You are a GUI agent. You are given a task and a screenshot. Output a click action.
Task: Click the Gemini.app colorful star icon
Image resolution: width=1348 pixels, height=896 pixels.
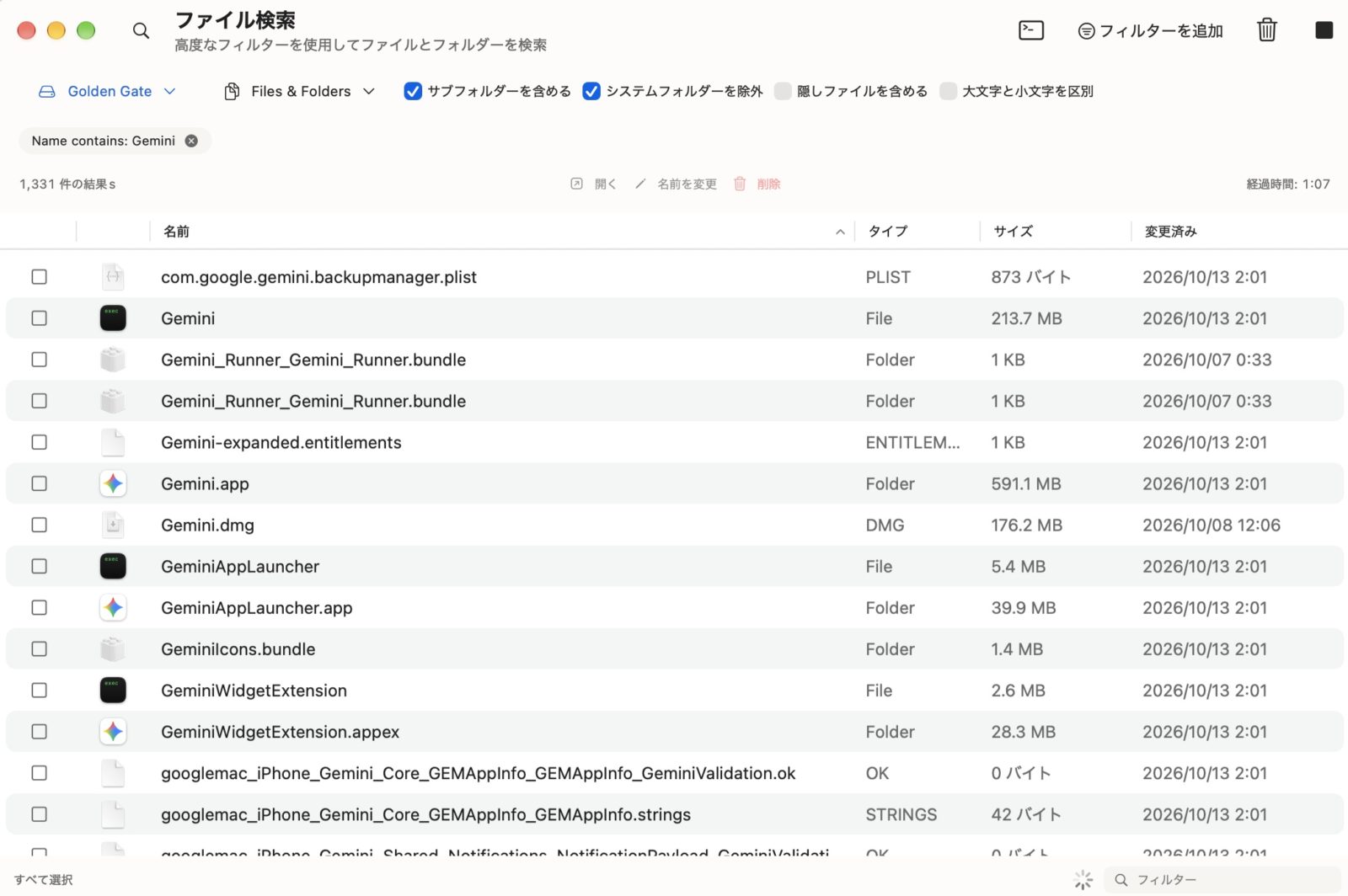[113, 483]
